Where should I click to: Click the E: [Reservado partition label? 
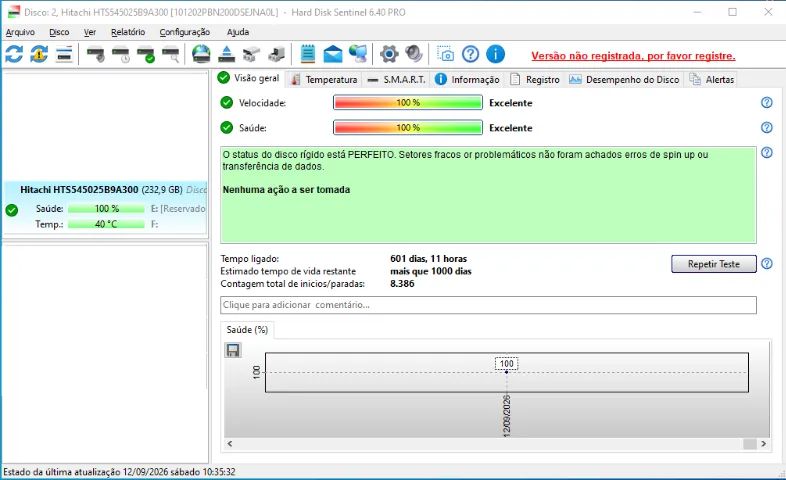(178, 208)
